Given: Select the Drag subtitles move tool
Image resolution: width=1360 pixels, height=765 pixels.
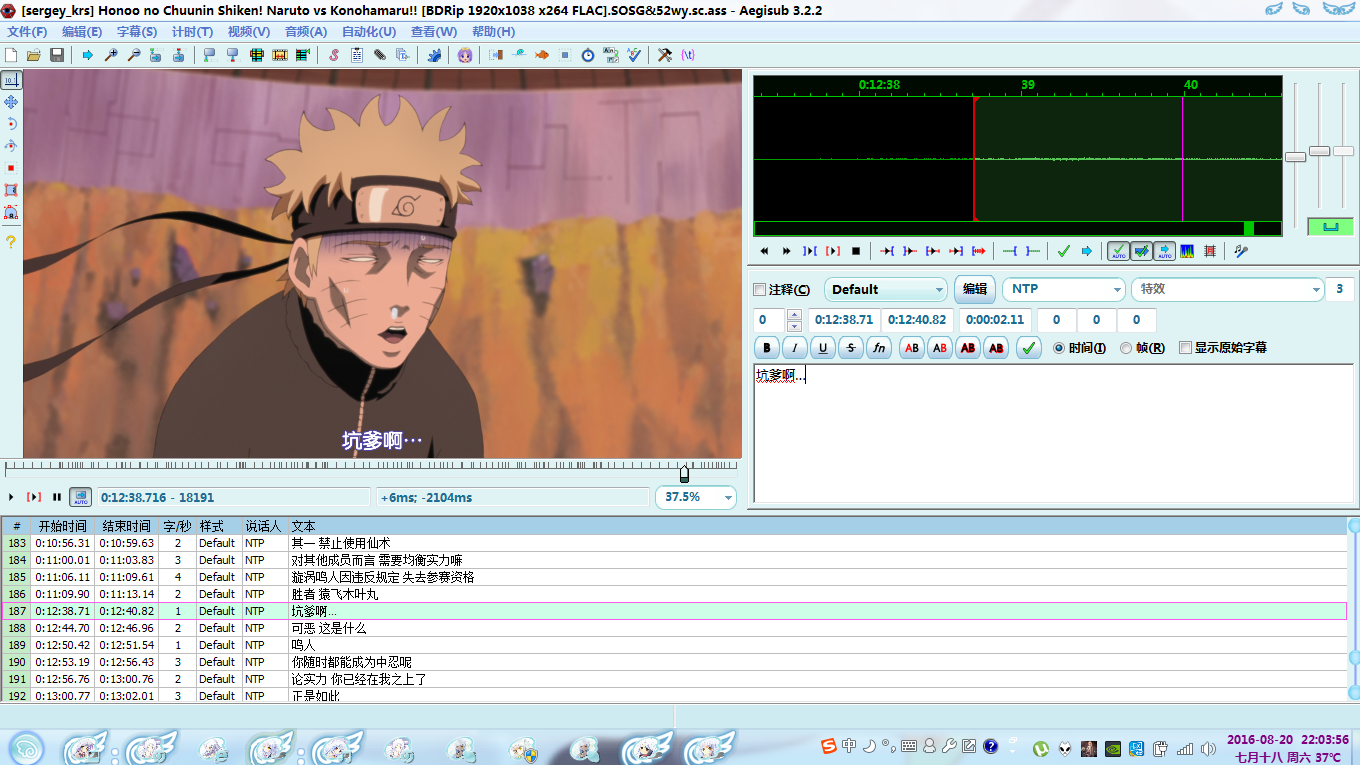Looking at the screenshot, I should point(11,102).
